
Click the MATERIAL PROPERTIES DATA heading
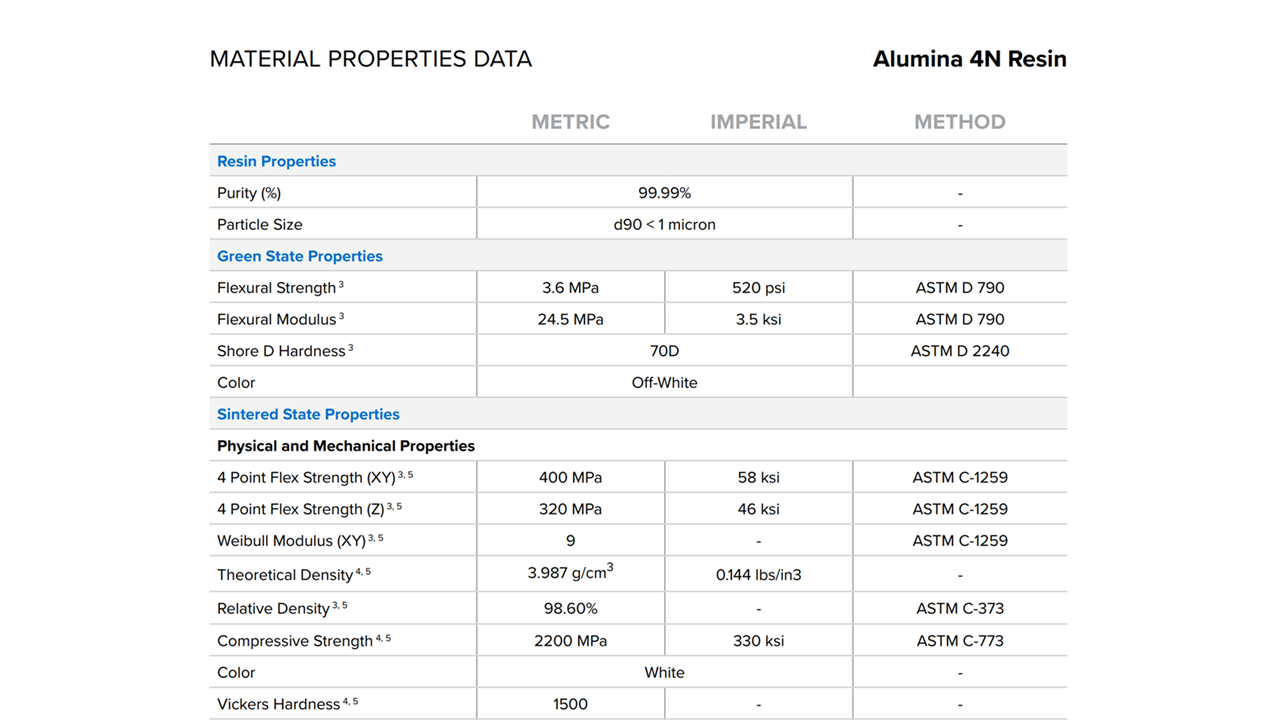pos(370,59)
